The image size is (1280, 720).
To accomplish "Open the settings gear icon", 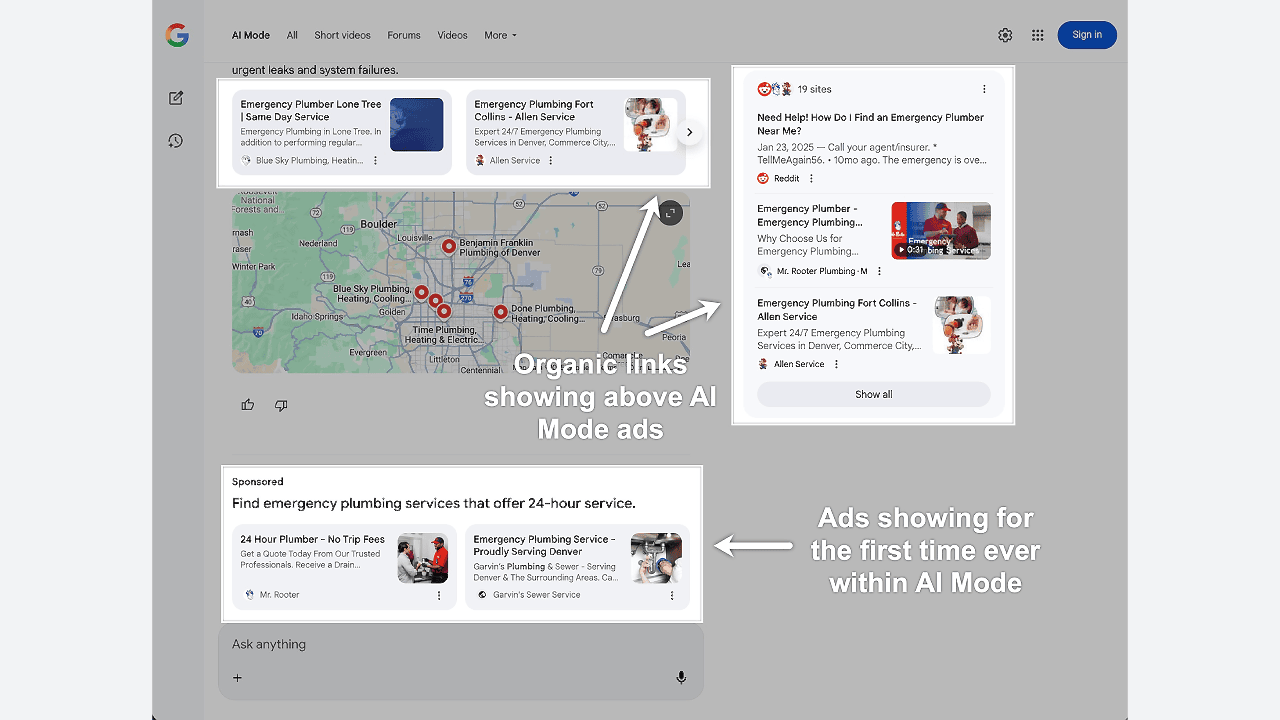I will (1005, 35).
